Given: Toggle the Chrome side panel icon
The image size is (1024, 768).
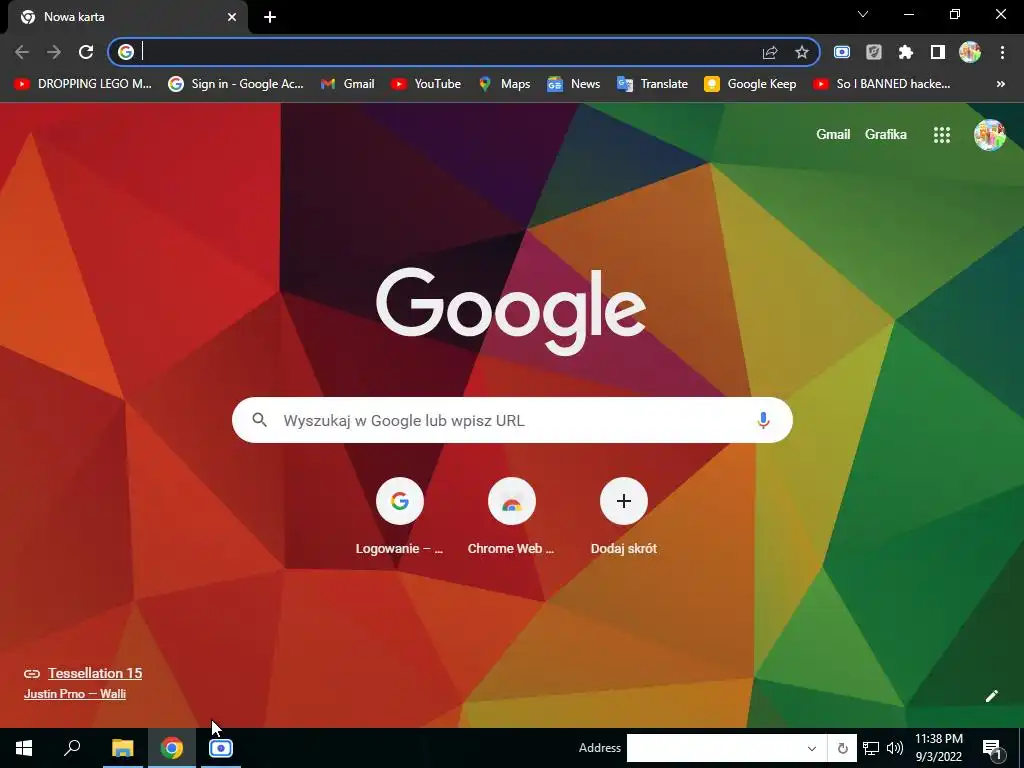Looking at the screenshot, I should tap(938, 52).
